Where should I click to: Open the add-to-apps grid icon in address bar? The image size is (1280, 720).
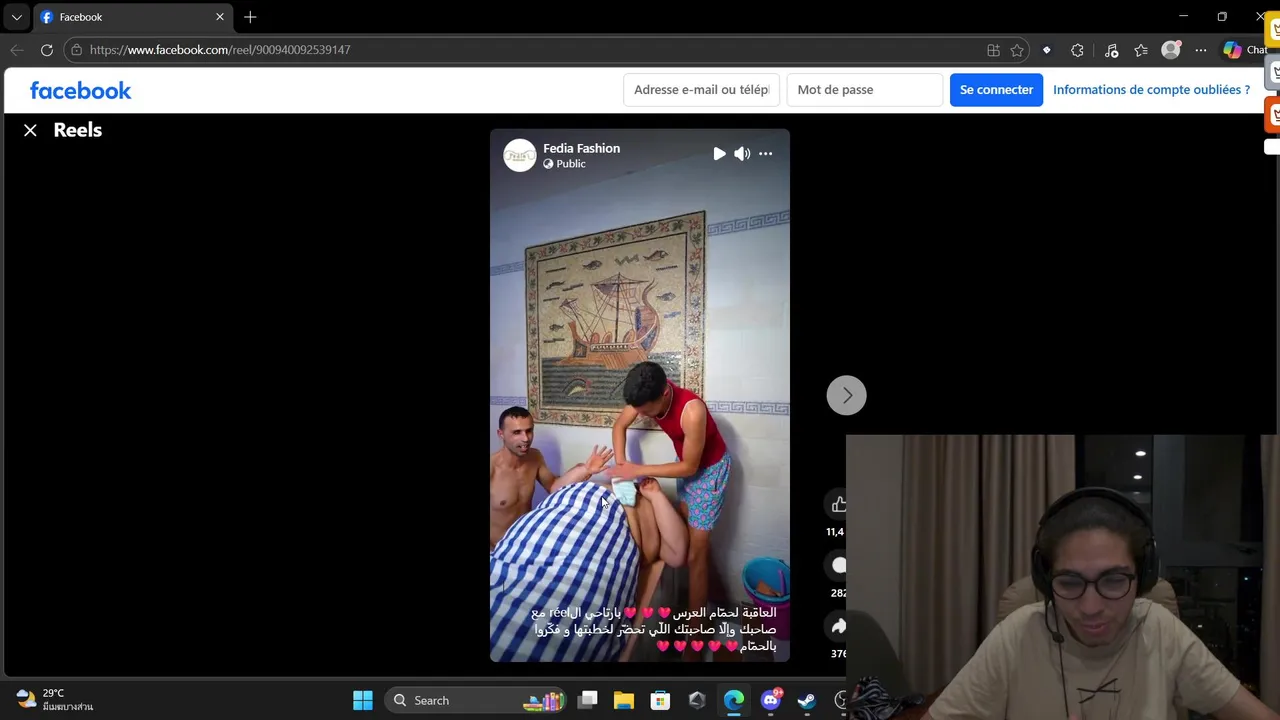click(993, 50)
